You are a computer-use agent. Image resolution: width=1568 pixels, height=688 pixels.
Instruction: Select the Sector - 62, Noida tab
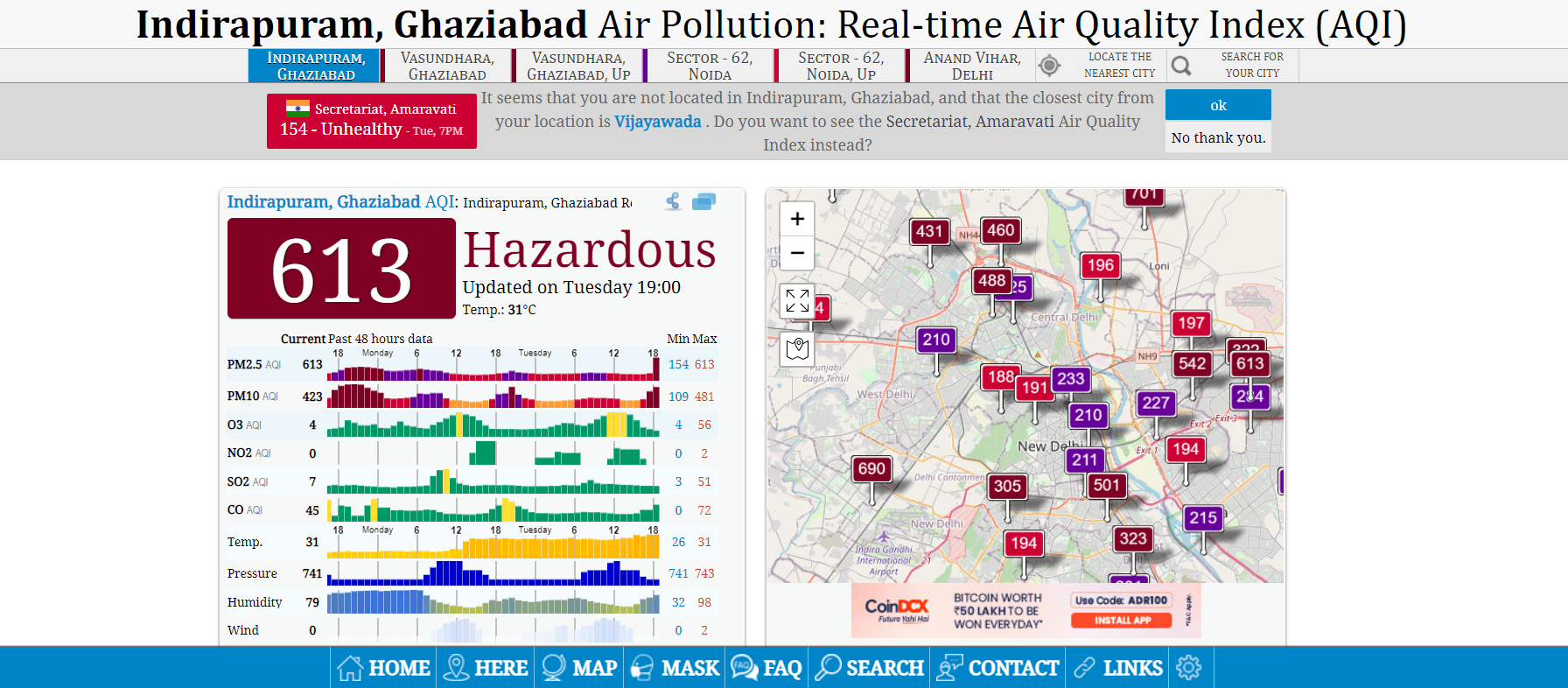(x=709, y=66)
